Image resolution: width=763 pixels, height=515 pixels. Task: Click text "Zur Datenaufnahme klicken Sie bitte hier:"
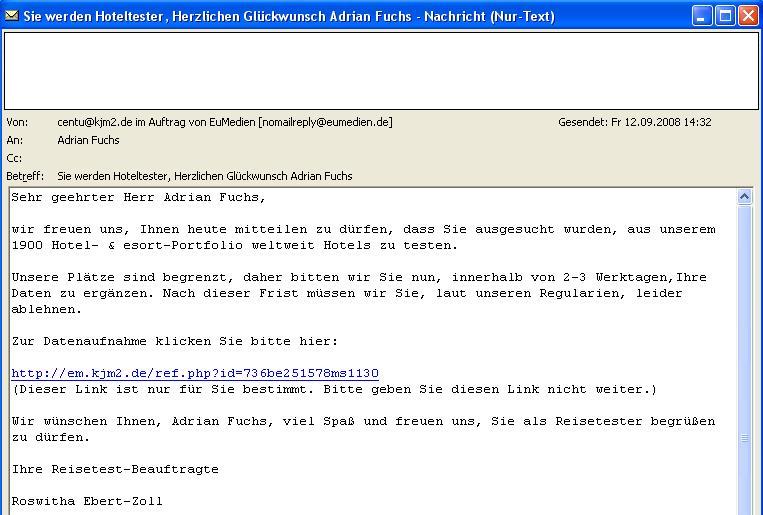pyautogui.click(x=175, y=342)
